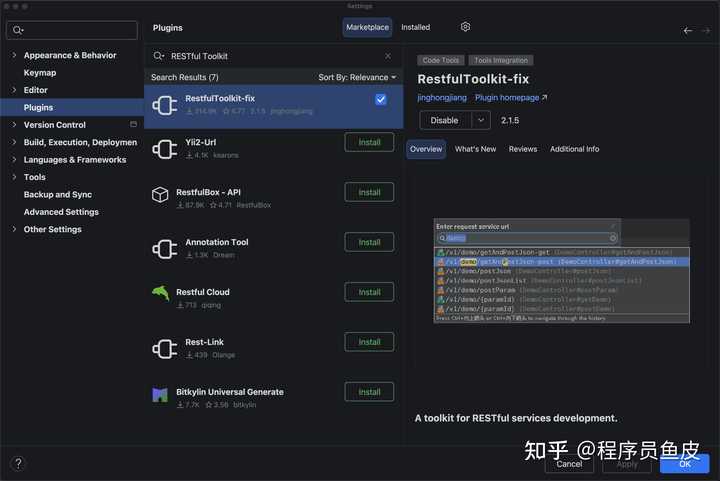Clear the plugin search field
The image size is (720, 481).
tap(388, 56)
